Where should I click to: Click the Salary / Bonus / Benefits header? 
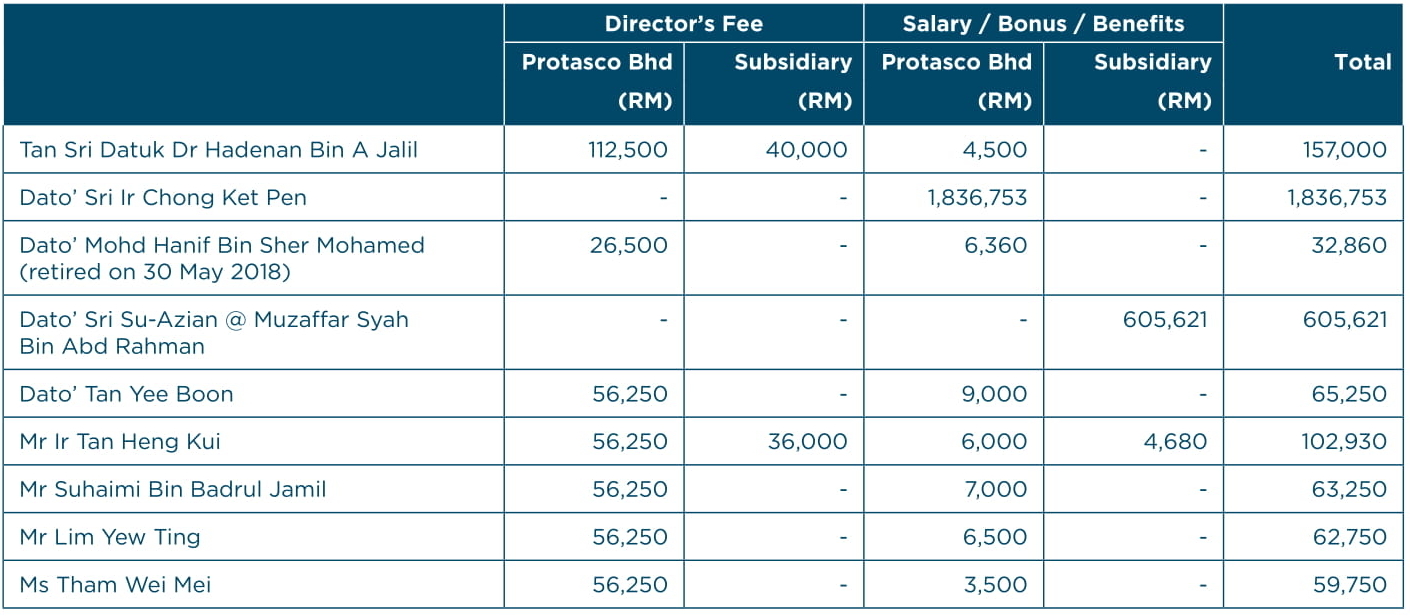click(1043, 24)
